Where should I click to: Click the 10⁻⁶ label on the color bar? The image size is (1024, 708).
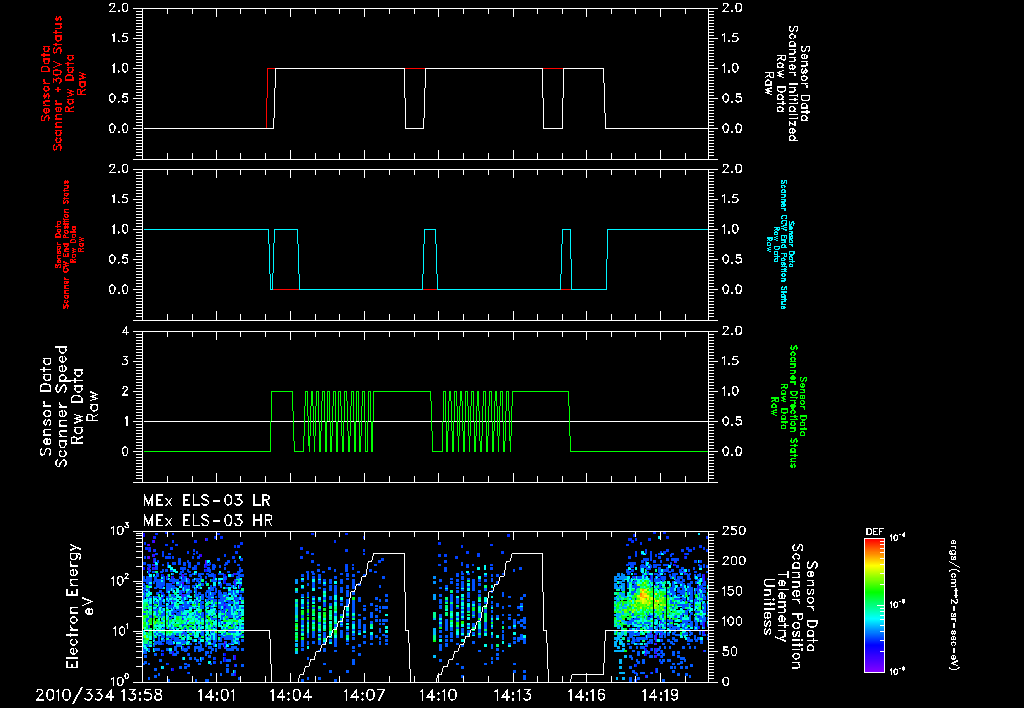coord(897,671)
